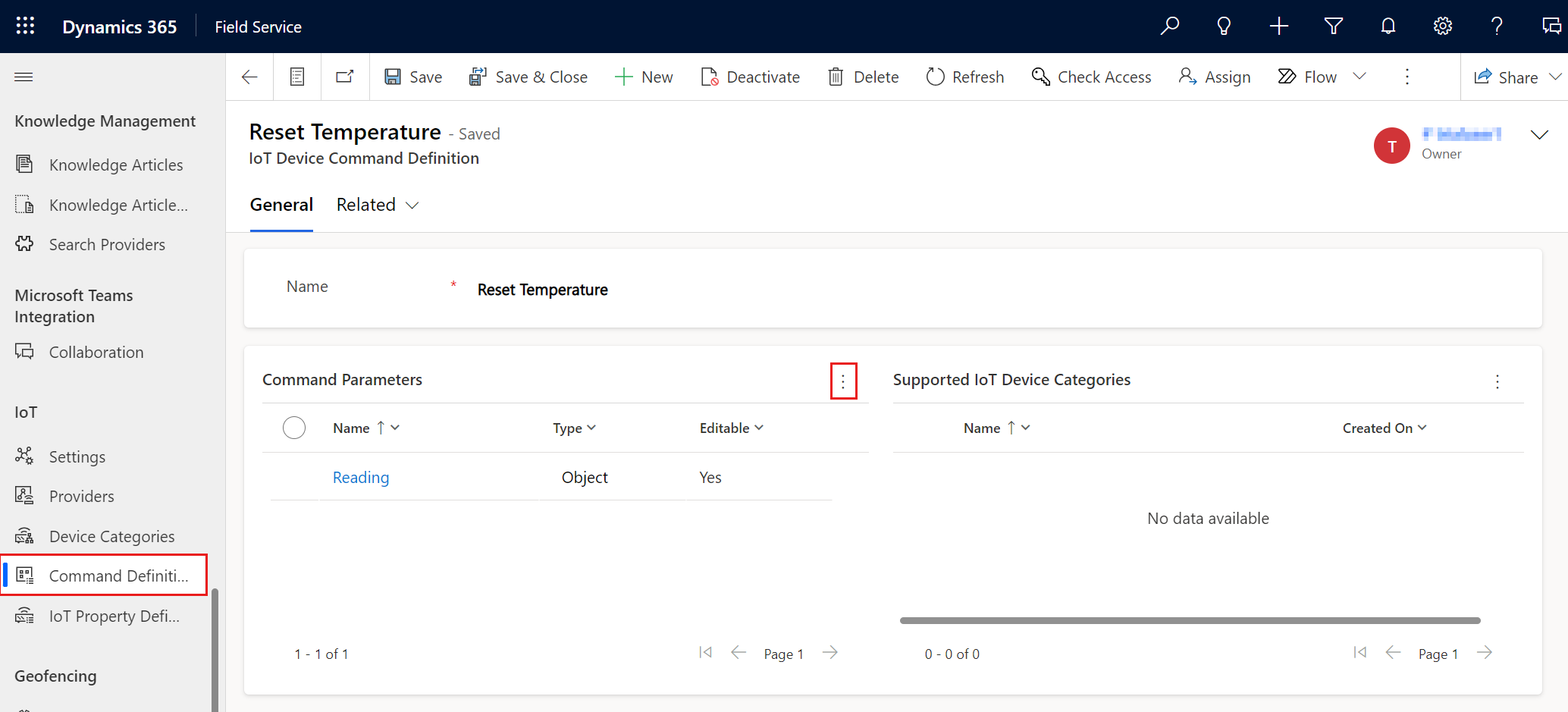Open Command Parameters more options menu
Screen dimensions: 1568x712
843,381
